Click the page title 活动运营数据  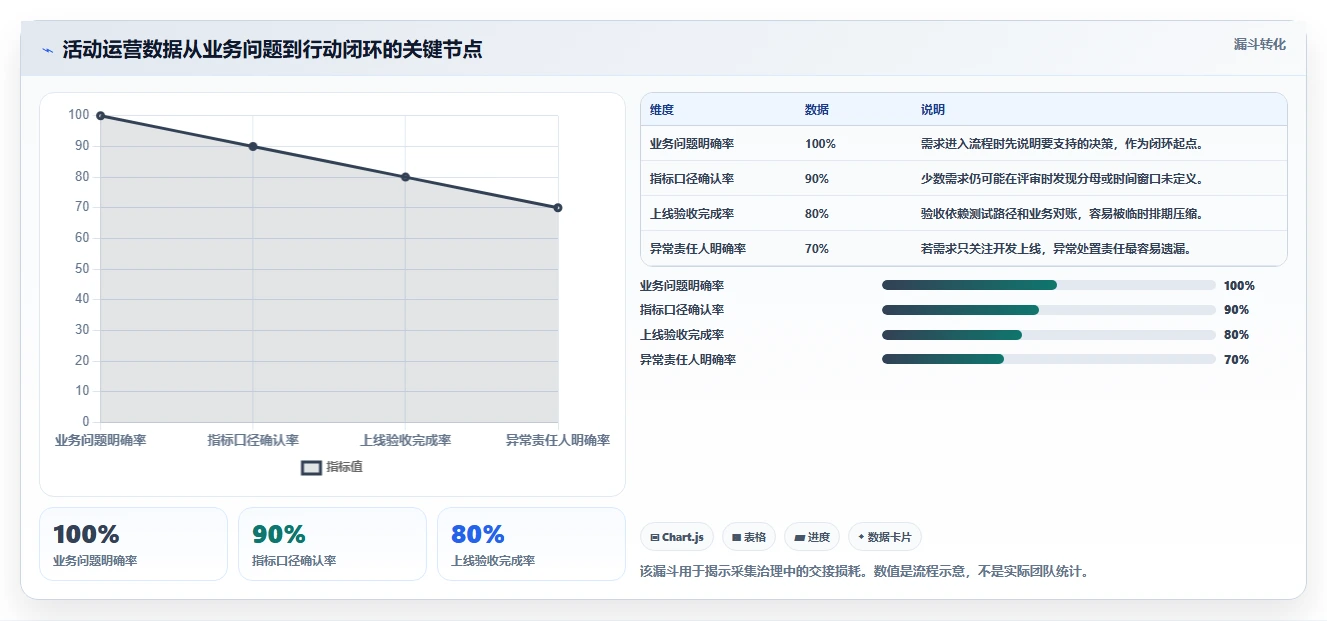(272, 50)
